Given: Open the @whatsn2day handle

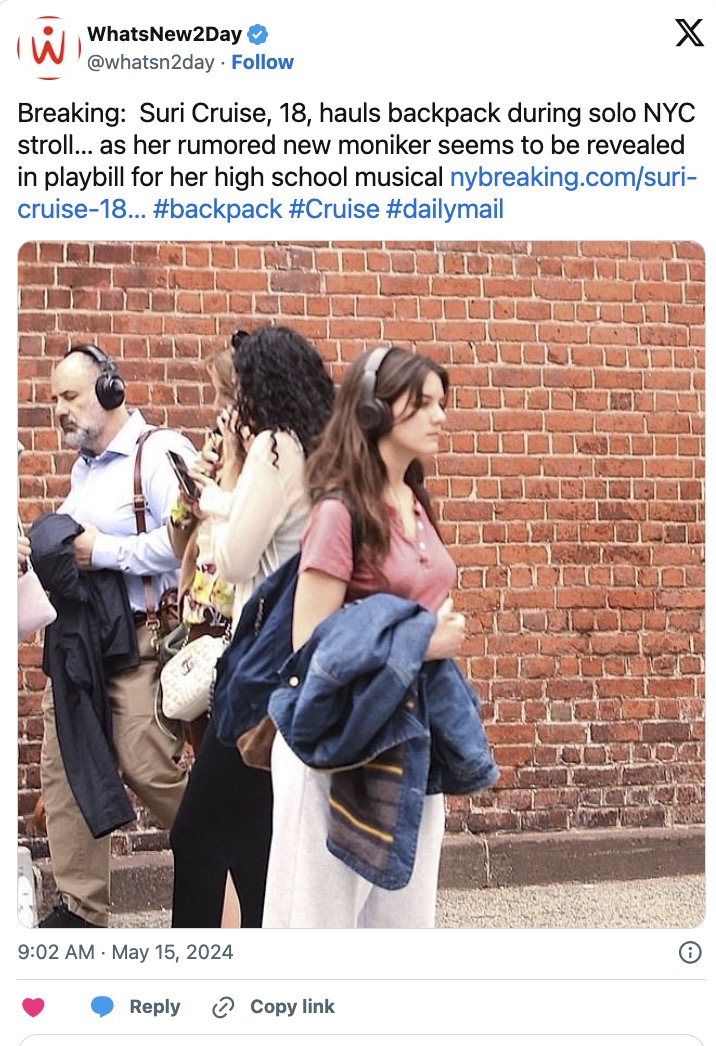Looking at the screenshot, I should pyautogui.click(x=151, y=62).
